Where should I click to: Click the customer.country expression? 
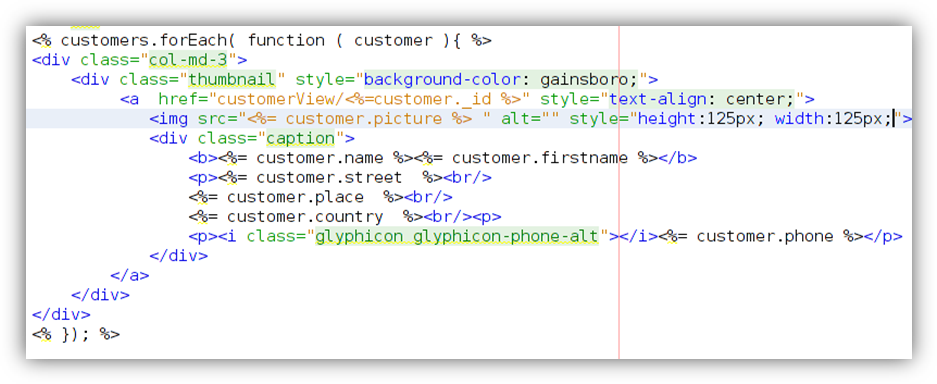pyautogui.click(x=306, y=217)
